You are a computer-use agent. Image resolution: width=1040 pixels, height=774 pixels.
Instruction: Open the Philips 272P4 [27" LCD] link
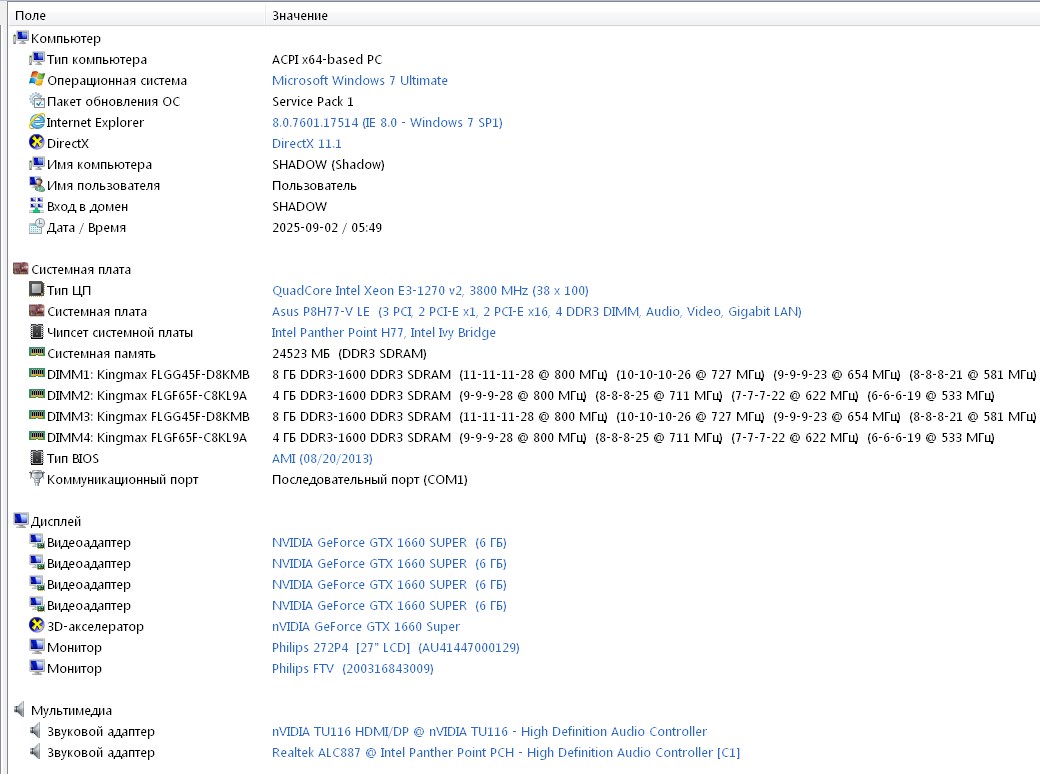point(396,647)
